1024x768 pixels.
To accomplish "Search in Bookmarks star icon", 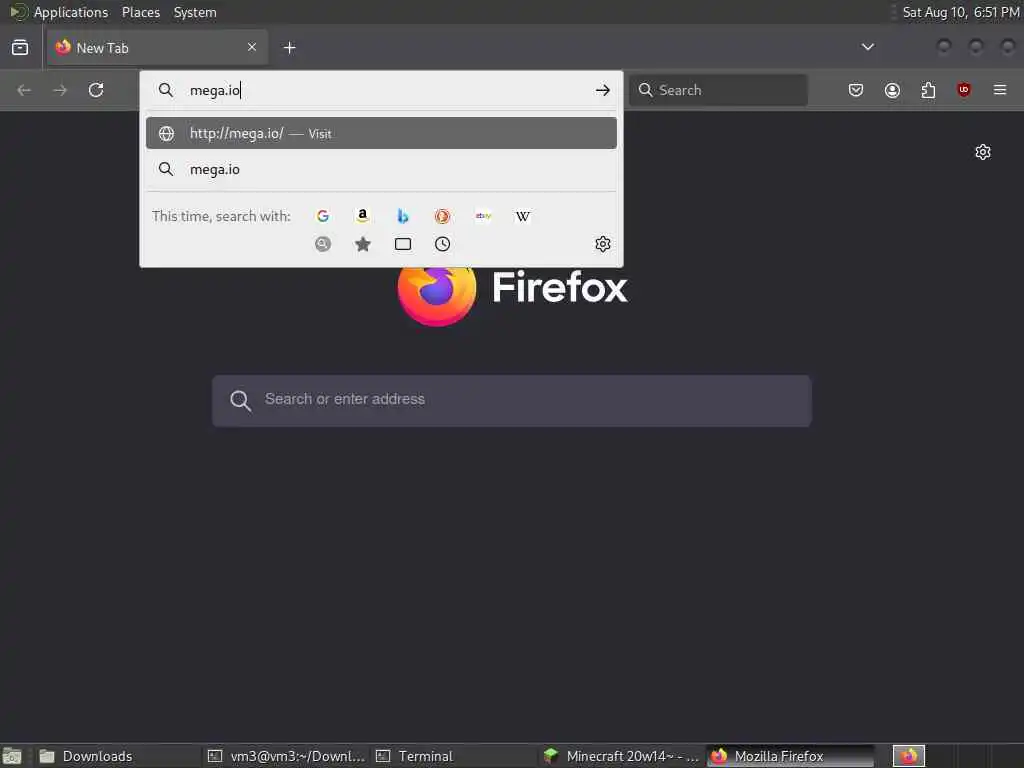I will coord(362,244).
